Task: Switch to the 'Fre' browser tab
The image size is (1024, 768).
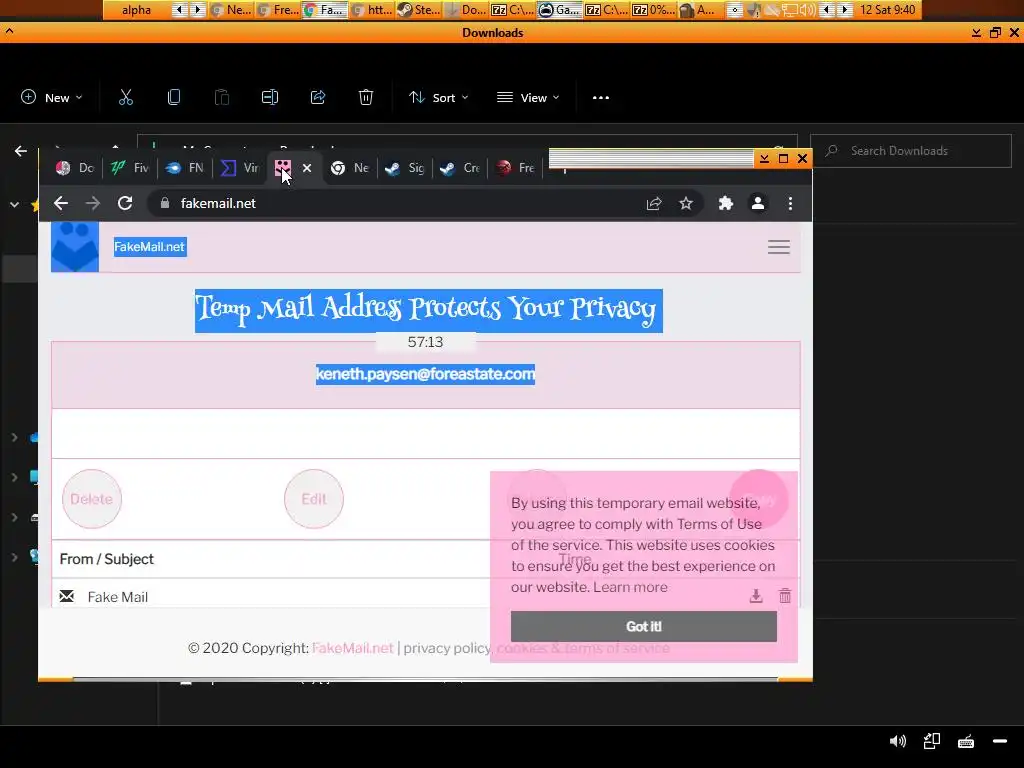Action: coord(515,168)
